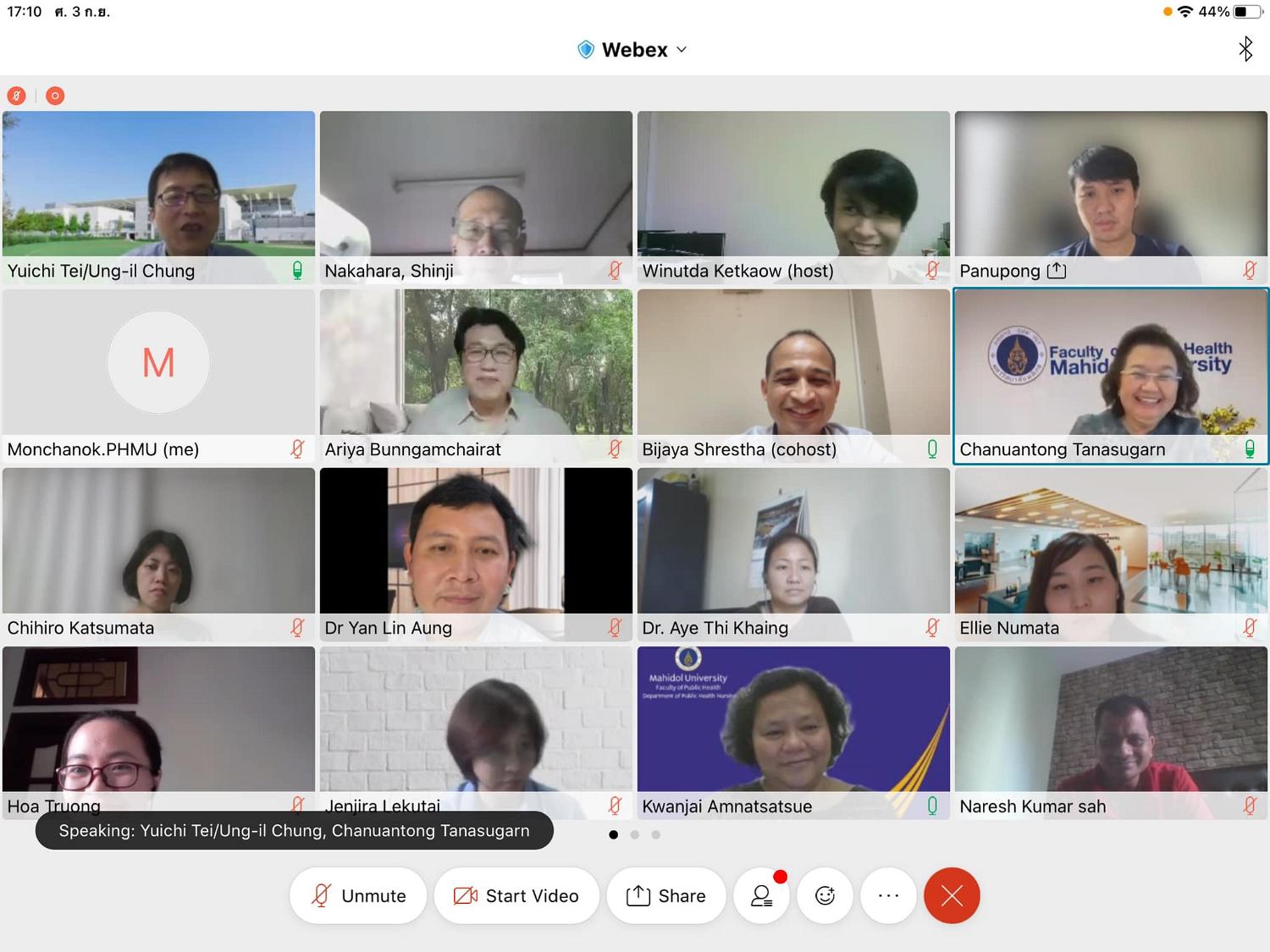Tap muted mic icon for Naresh Kumar sah

click(1250, 806)
